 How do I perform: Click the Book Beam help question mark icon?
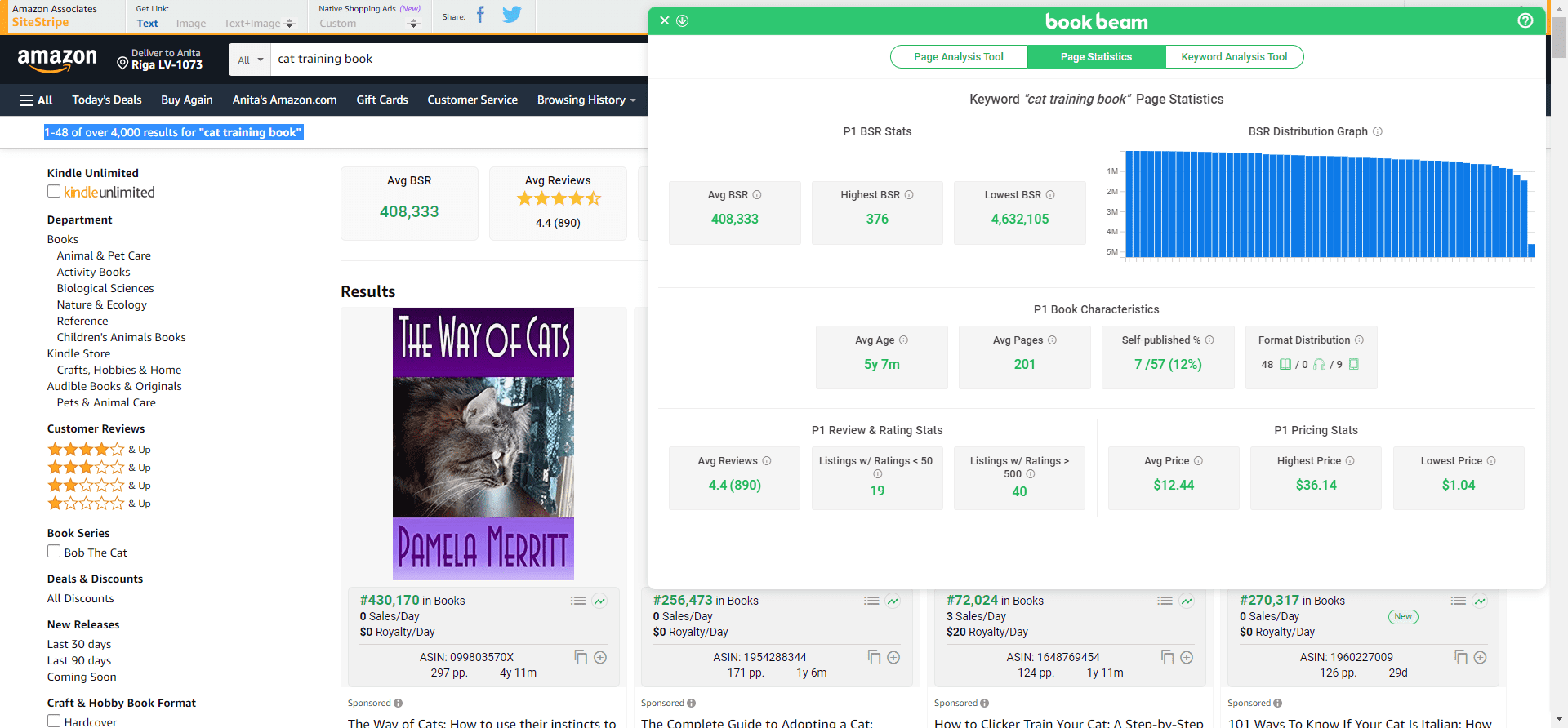(x=1525, y=20)
